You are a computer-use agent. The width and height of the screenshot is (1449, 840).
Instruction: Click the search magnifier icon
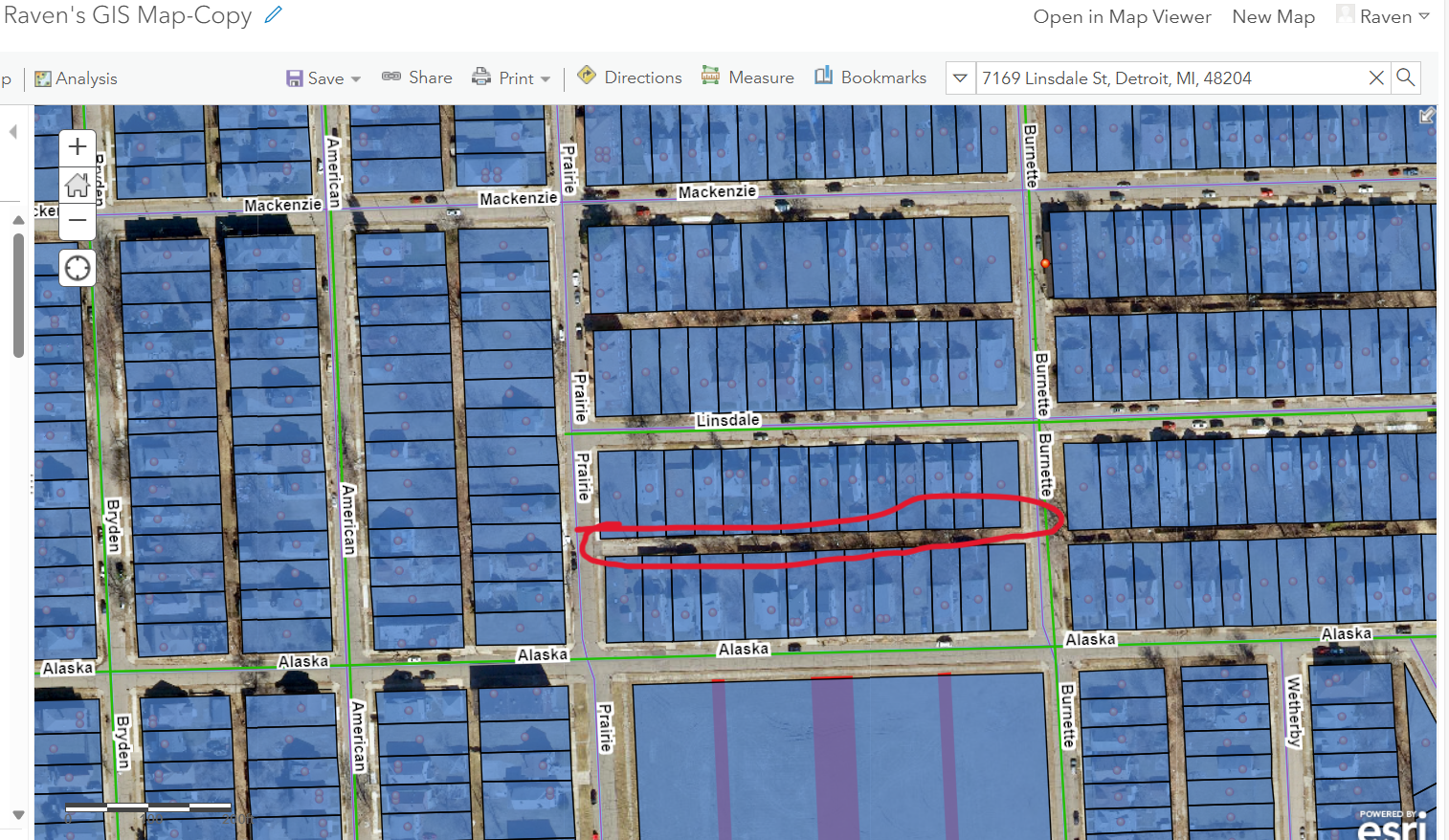click(1405, 77)
